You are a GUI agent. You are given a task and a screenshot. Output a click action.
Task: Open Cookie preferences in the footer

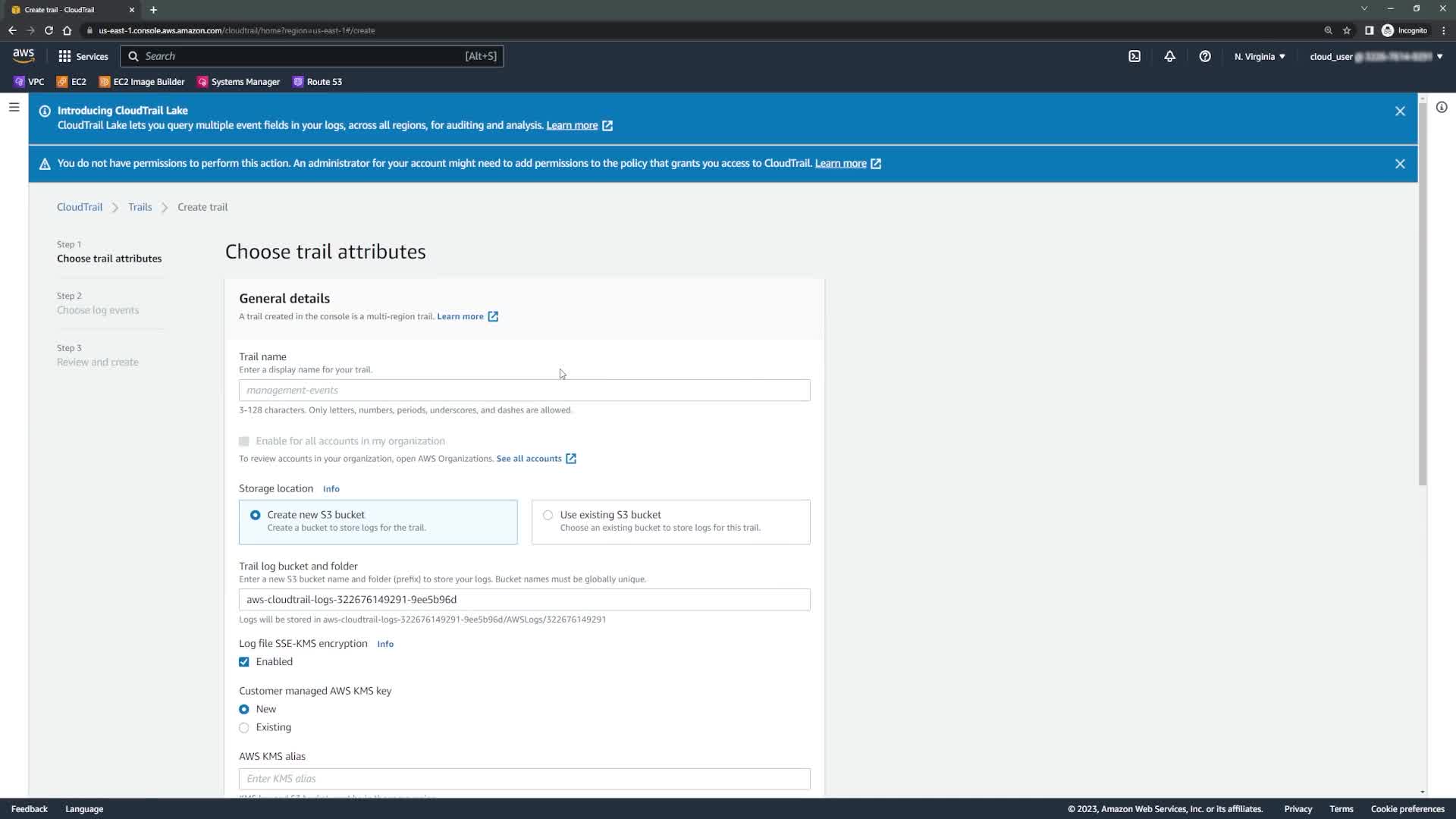point(1407,809)
